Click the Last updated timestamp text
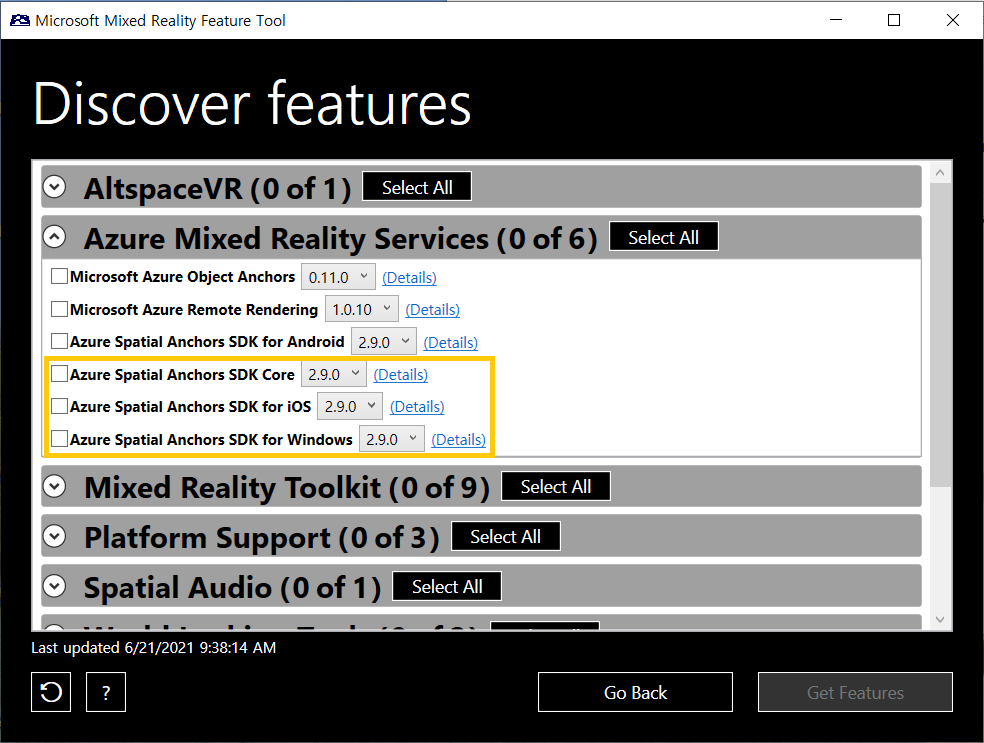Viewport: 984px width, 743px height. [x=154, y=648]
